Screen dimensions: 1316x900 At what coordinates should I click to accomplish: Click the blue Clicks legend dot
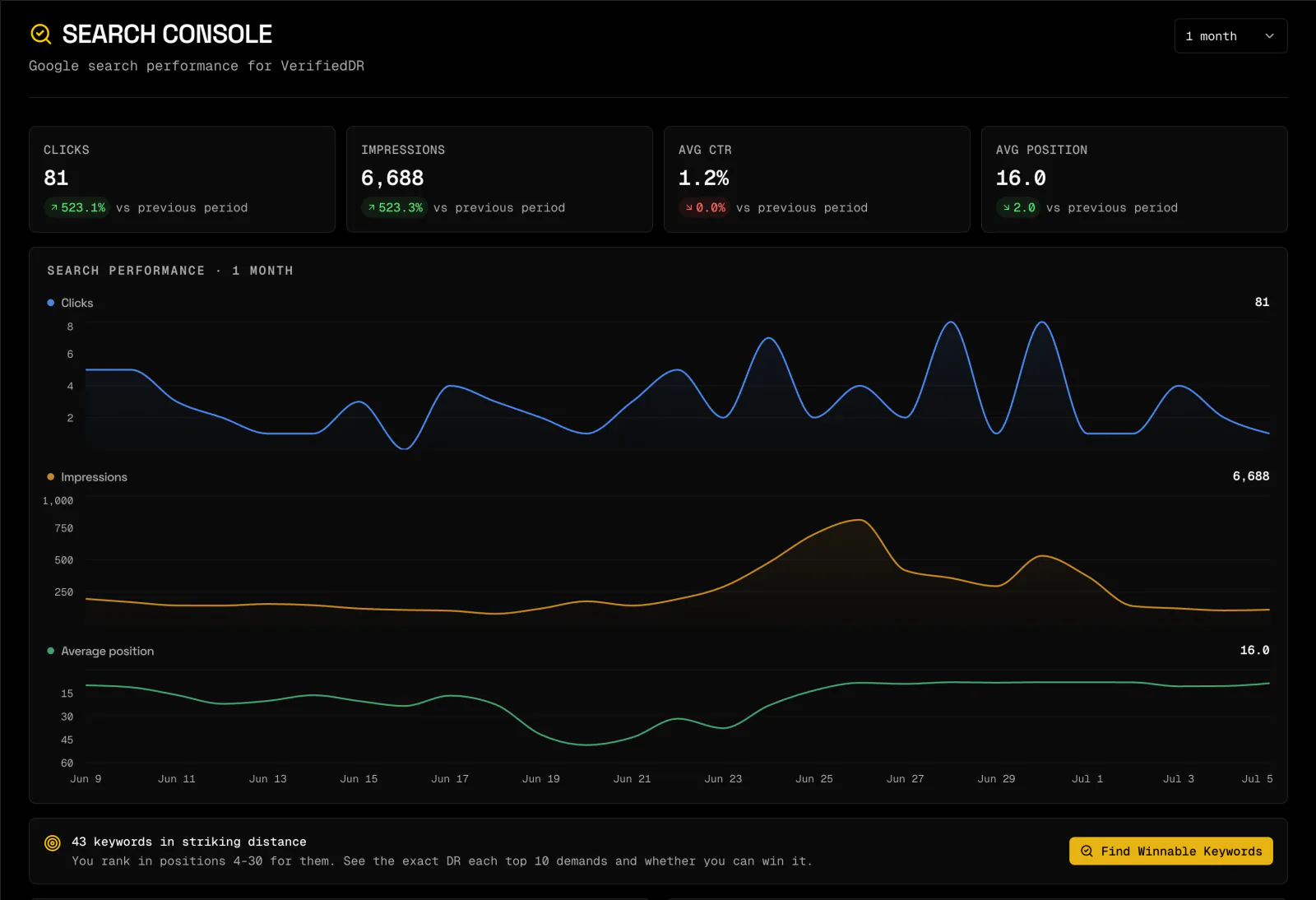(x=51, y=303)
